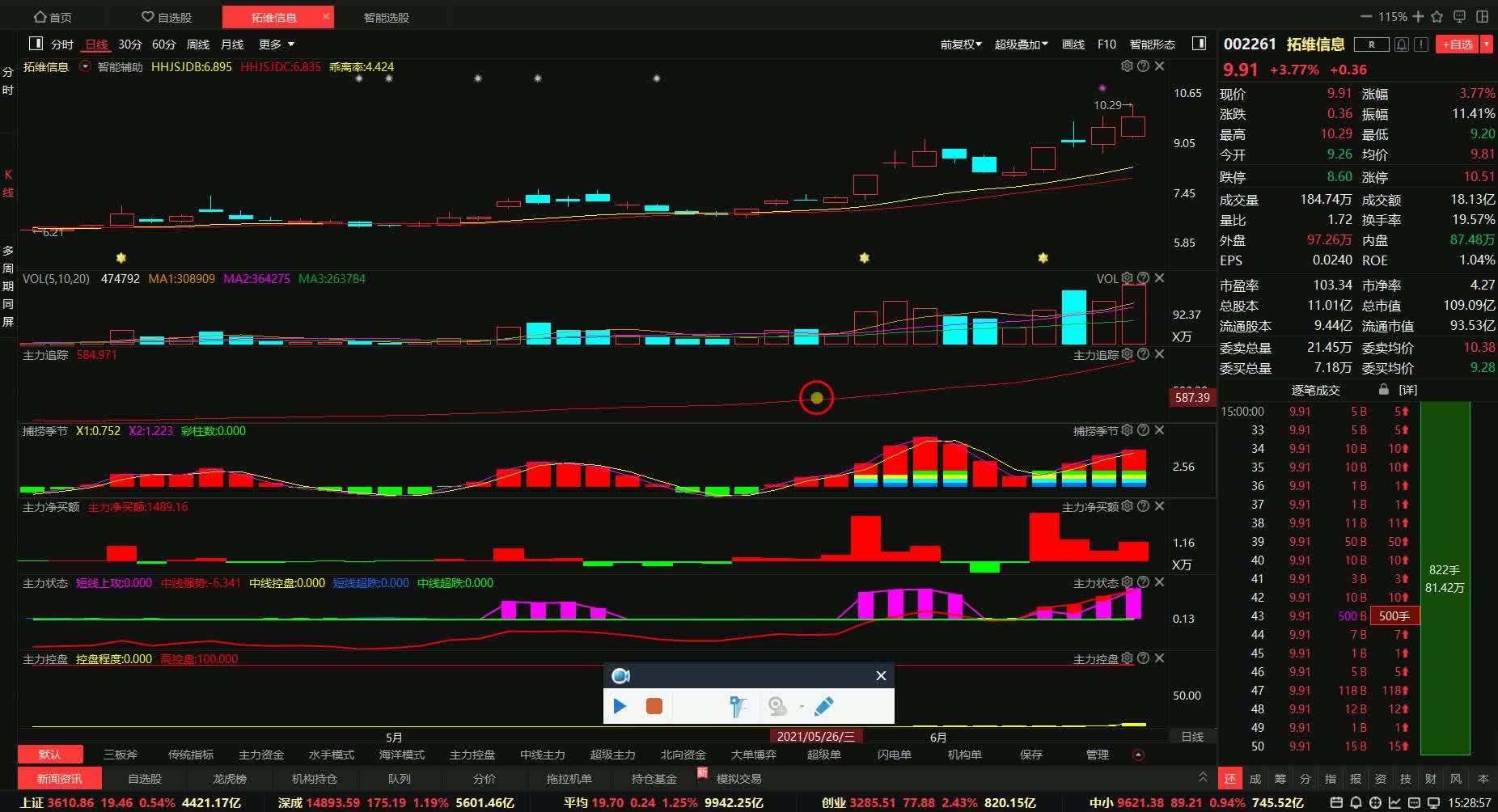This screenshot has height=812, width=1498.
Task: Select the 北向资金 indicator template
Action: tap(683, 755)
